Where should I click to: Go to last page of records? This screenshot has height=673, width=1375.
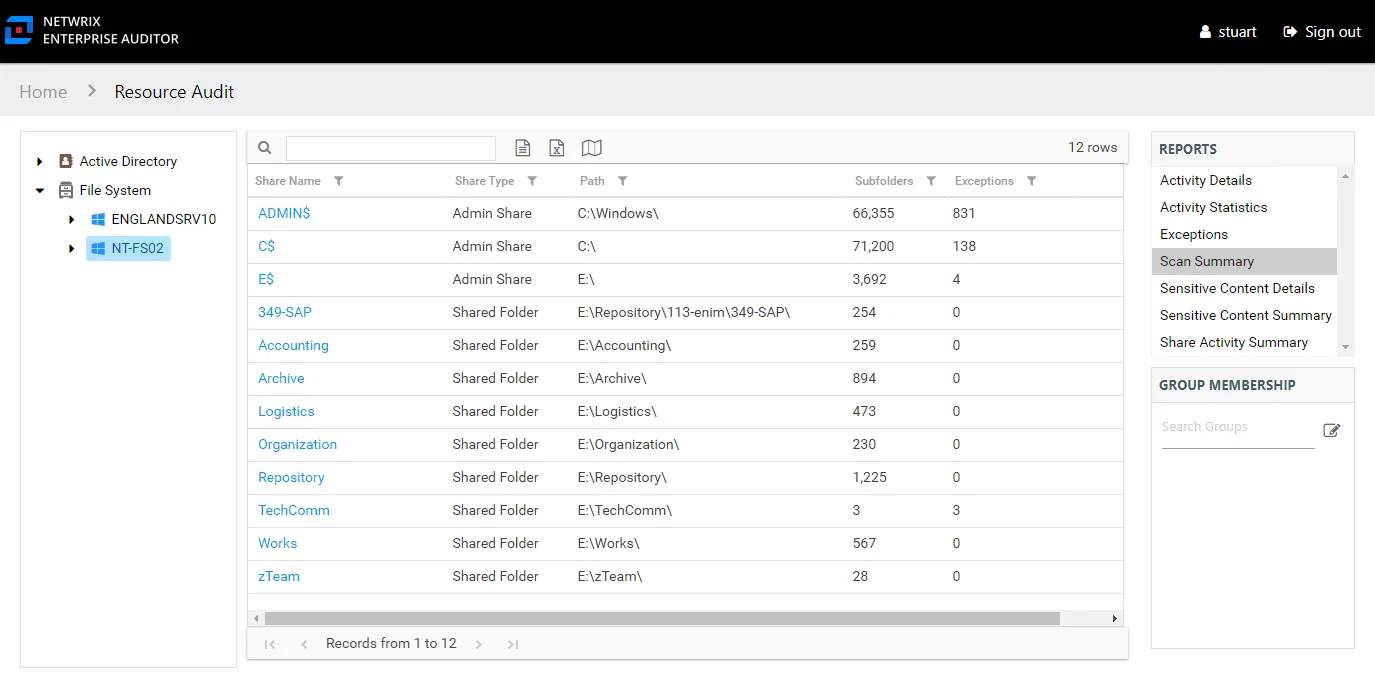pos(513,644)
